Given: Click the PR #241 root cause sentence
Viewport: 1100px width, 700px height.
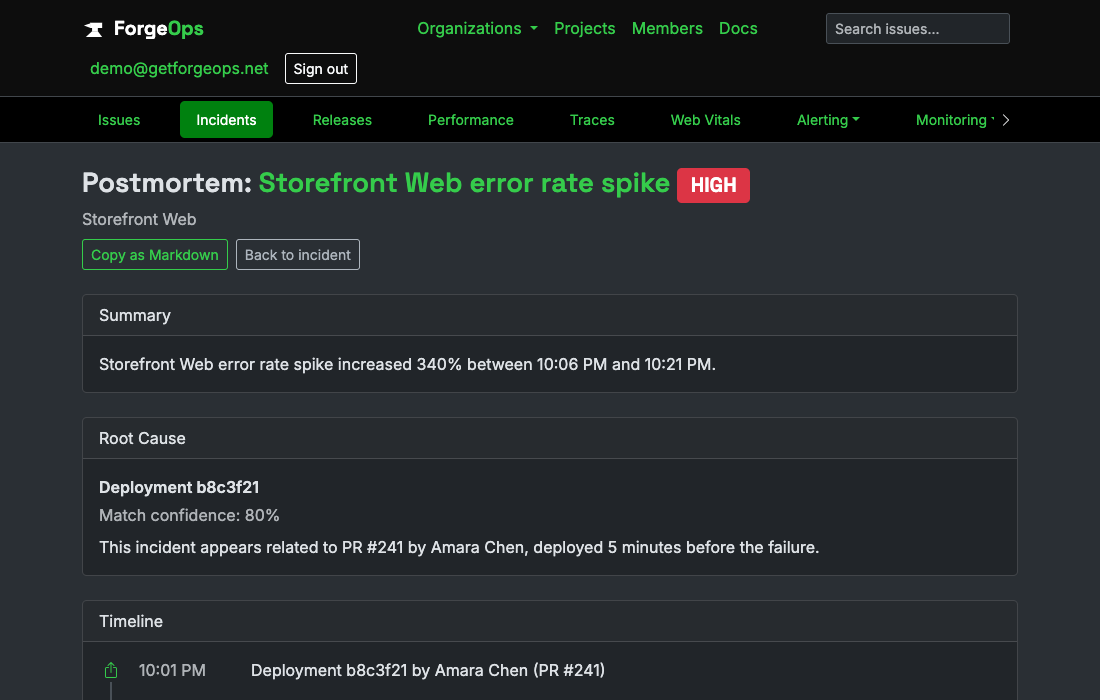Looking at the screenshot, I should (459, 547).
